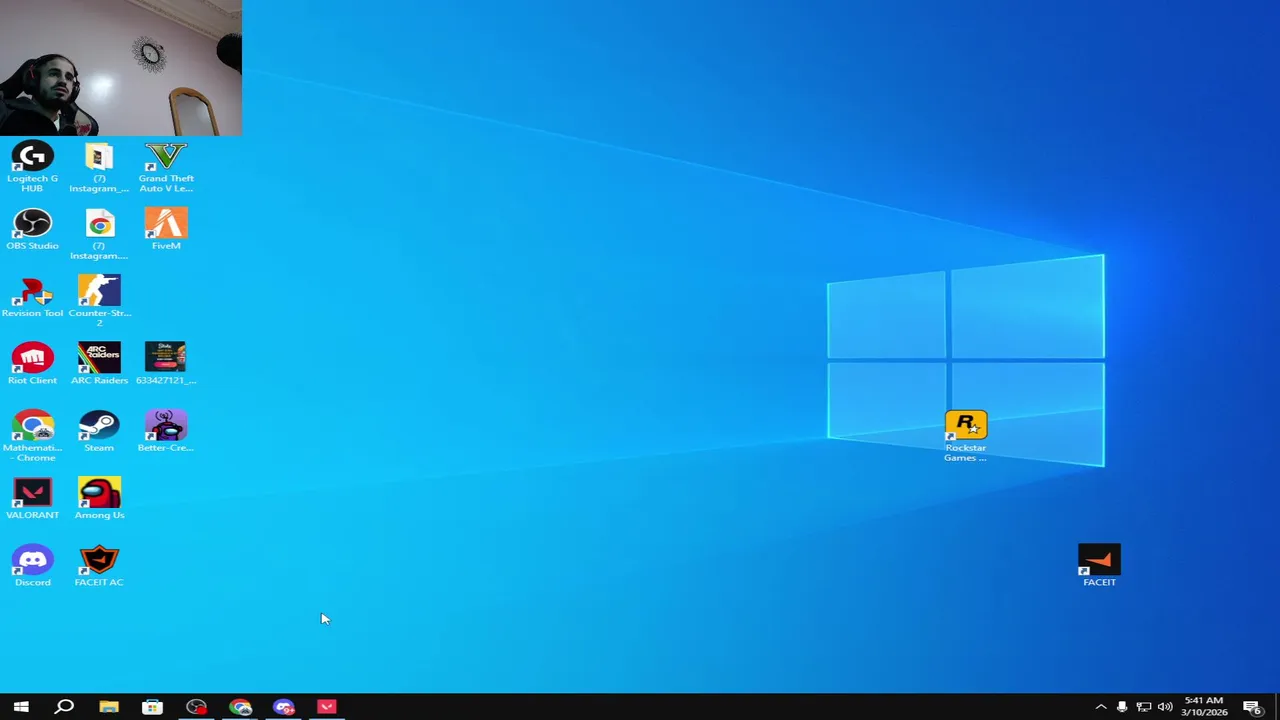Select the Steam desktop shortcut
The image size is (1280, 720).
99,431
